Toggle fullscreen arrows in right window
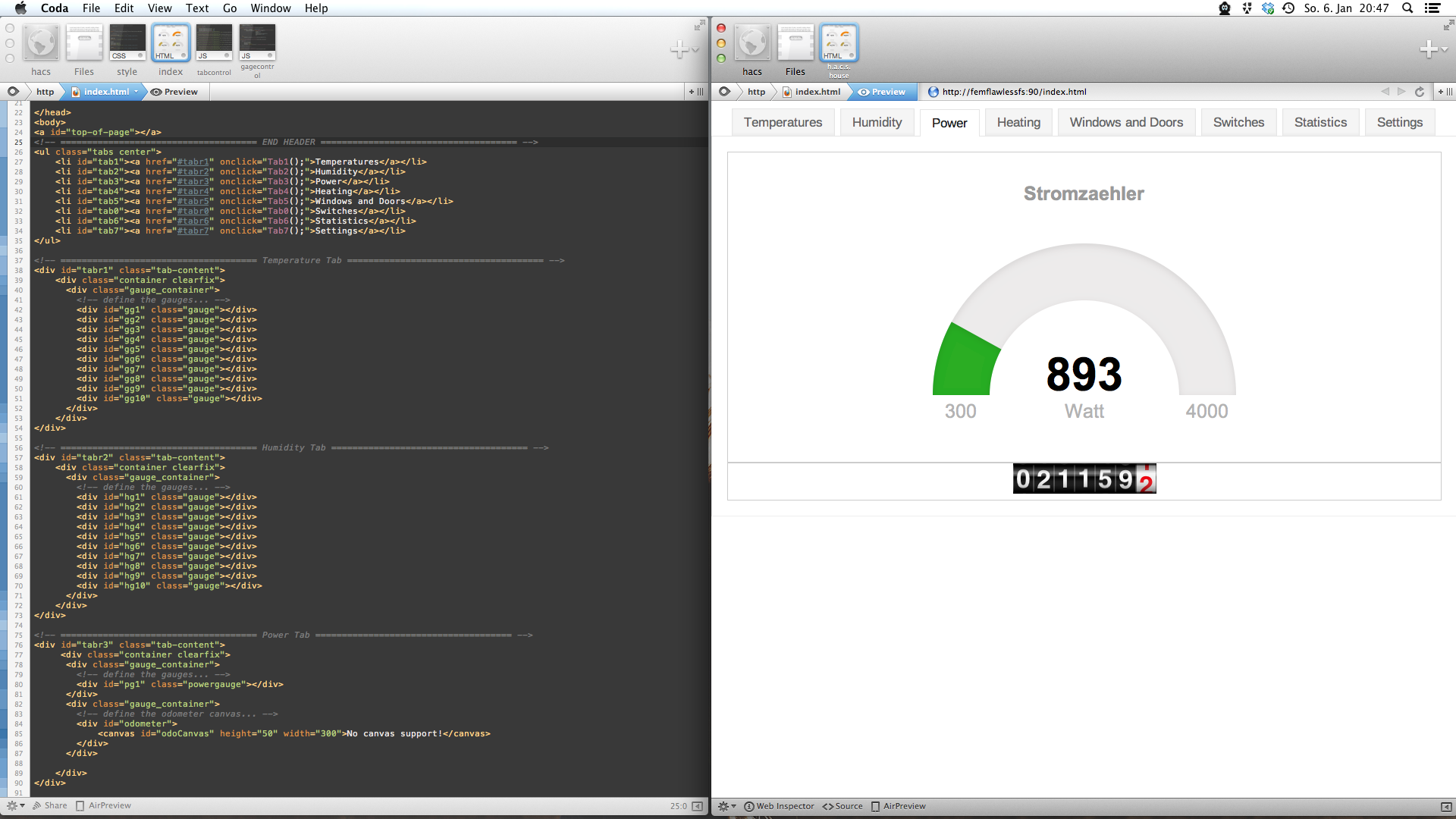The image size is (1456, 819). click(1448, 25)
